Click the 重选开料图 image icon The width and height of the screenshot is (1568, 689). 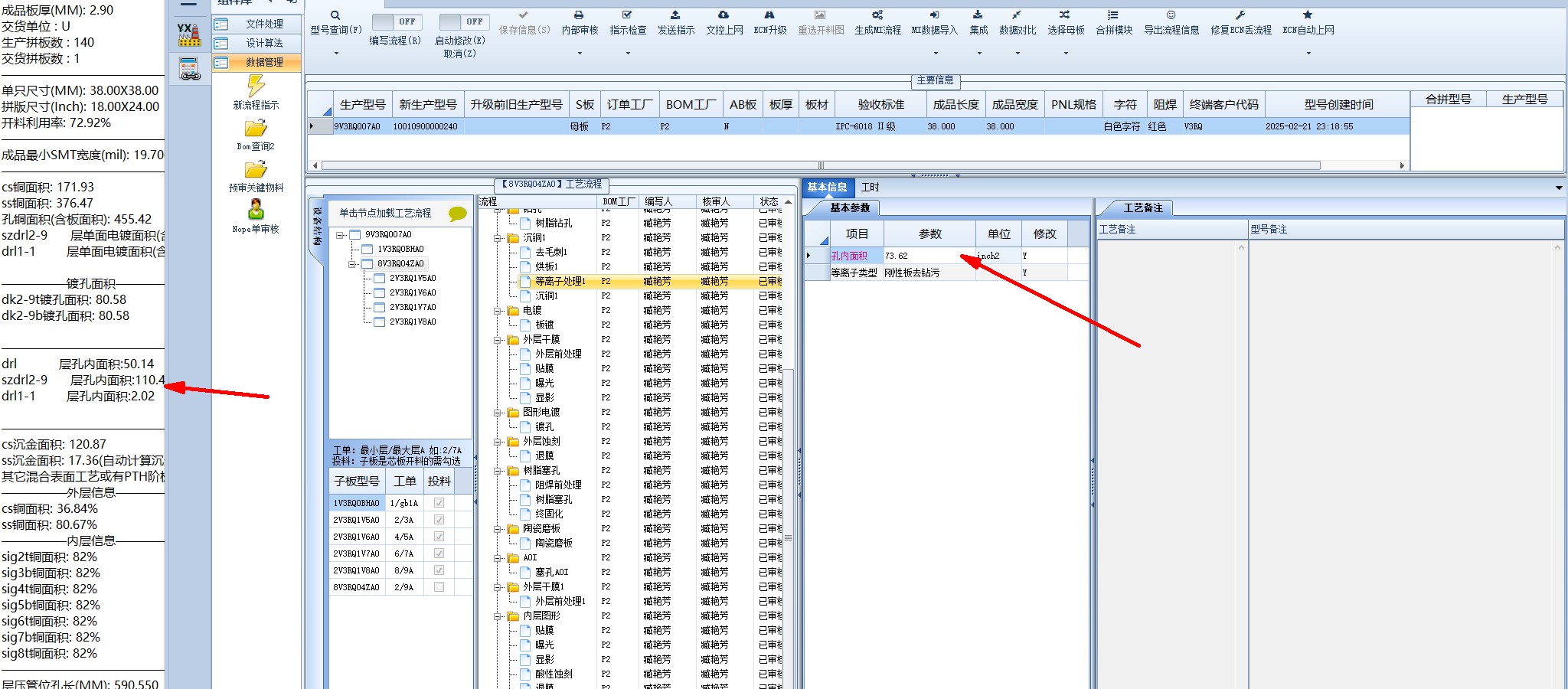(x=820, y=15)
